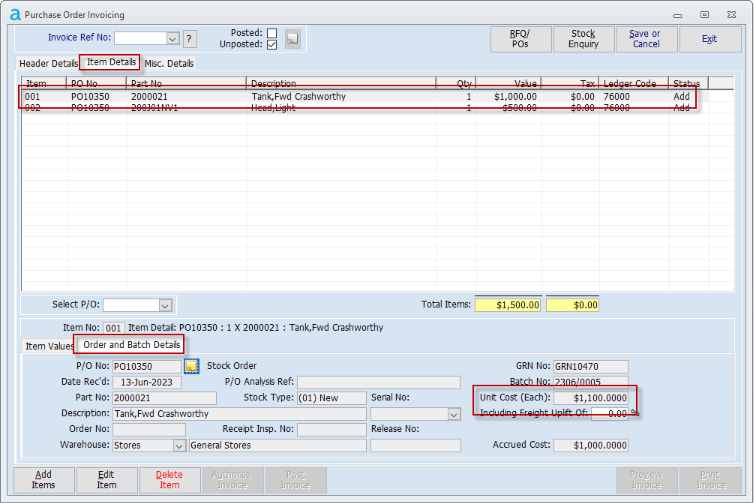Open the Select P/O dropdown

tap(165, 305)
